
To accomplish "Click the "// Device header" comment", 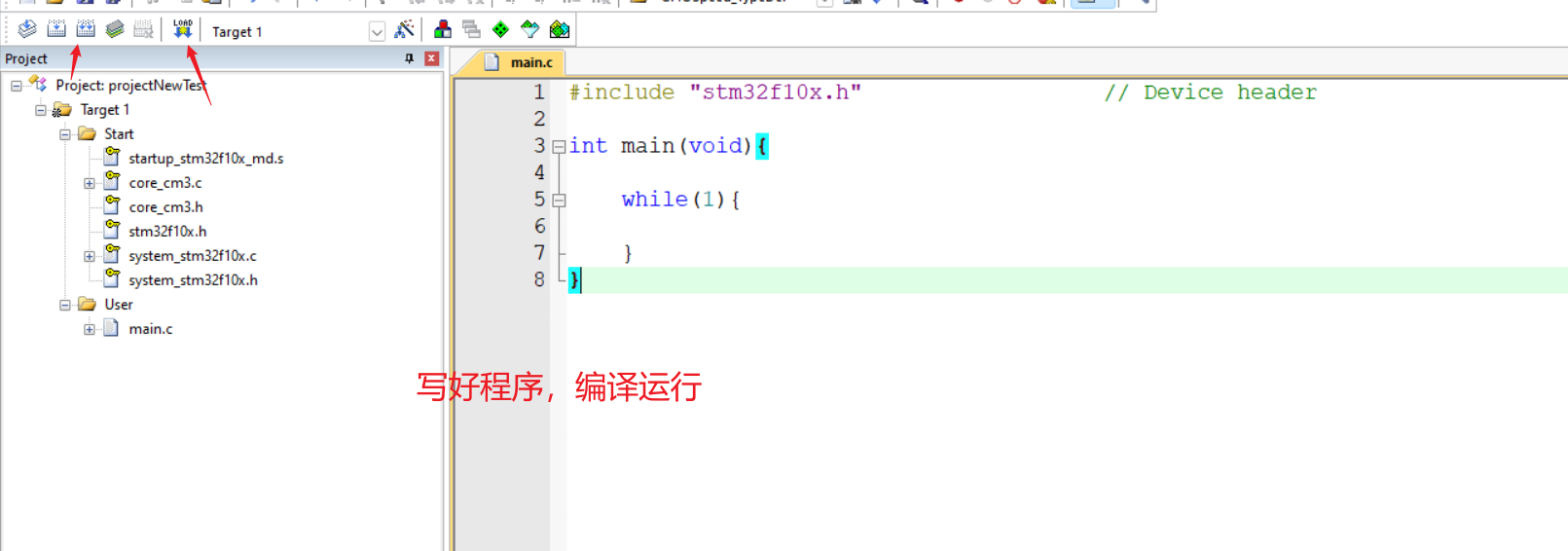I will tap(1211, 92).
